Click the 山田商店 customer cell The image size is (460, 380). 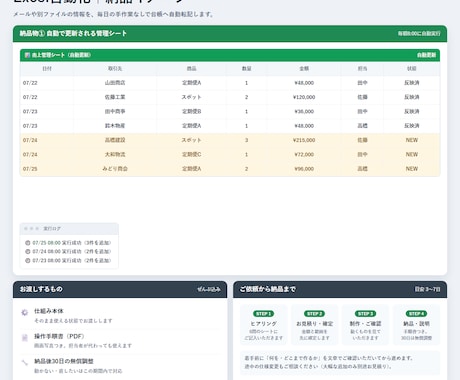tap(115, 83)
